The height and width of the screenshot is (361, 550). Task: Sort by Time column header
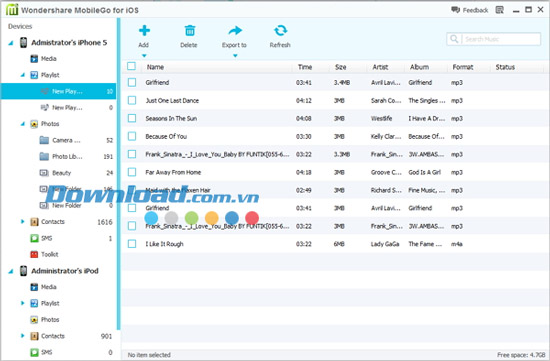click(x=305, y=67)
